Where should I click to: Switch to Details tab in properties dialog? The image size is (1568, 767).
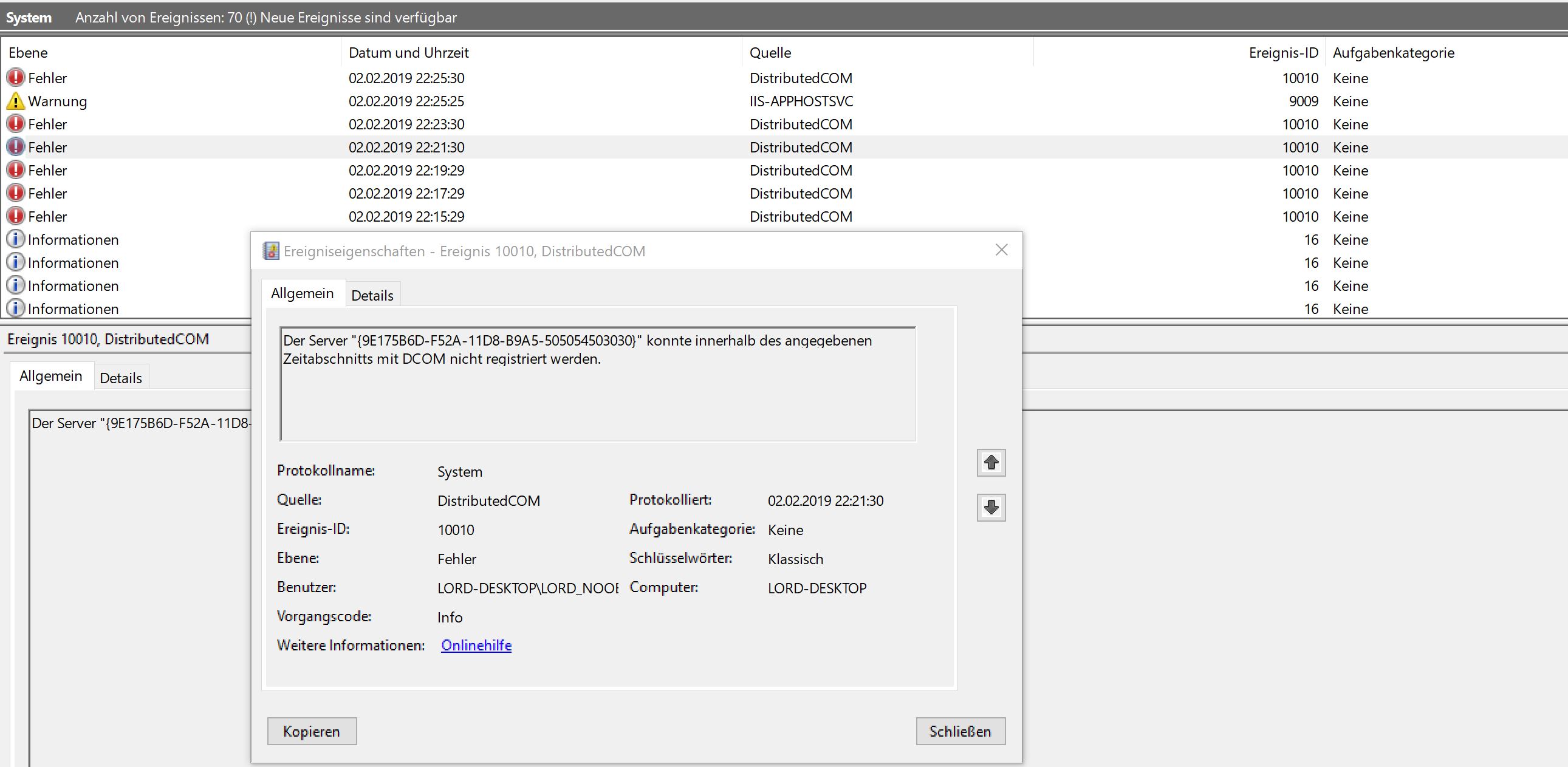coord(372,296)
